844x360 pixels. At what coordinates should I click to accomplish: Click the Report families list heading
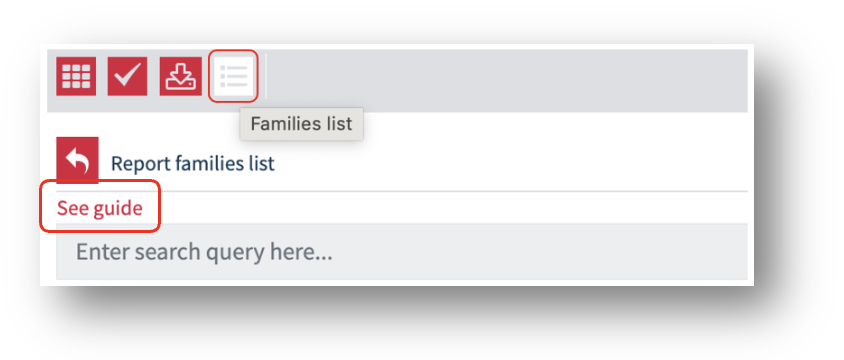coord(193,163)
